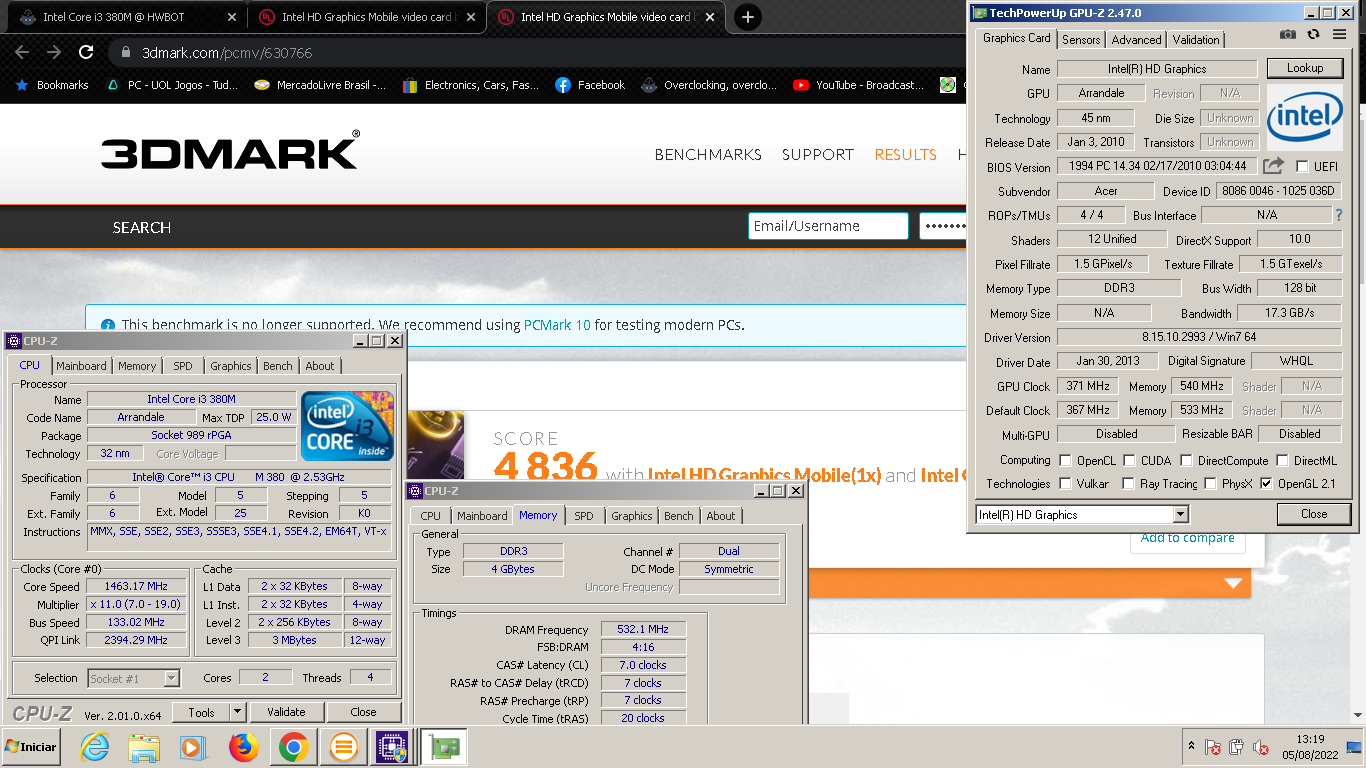Expand the orange bar chevron on 3DMark page
Screen dimensions: 1366x768
coord(1233,583)
